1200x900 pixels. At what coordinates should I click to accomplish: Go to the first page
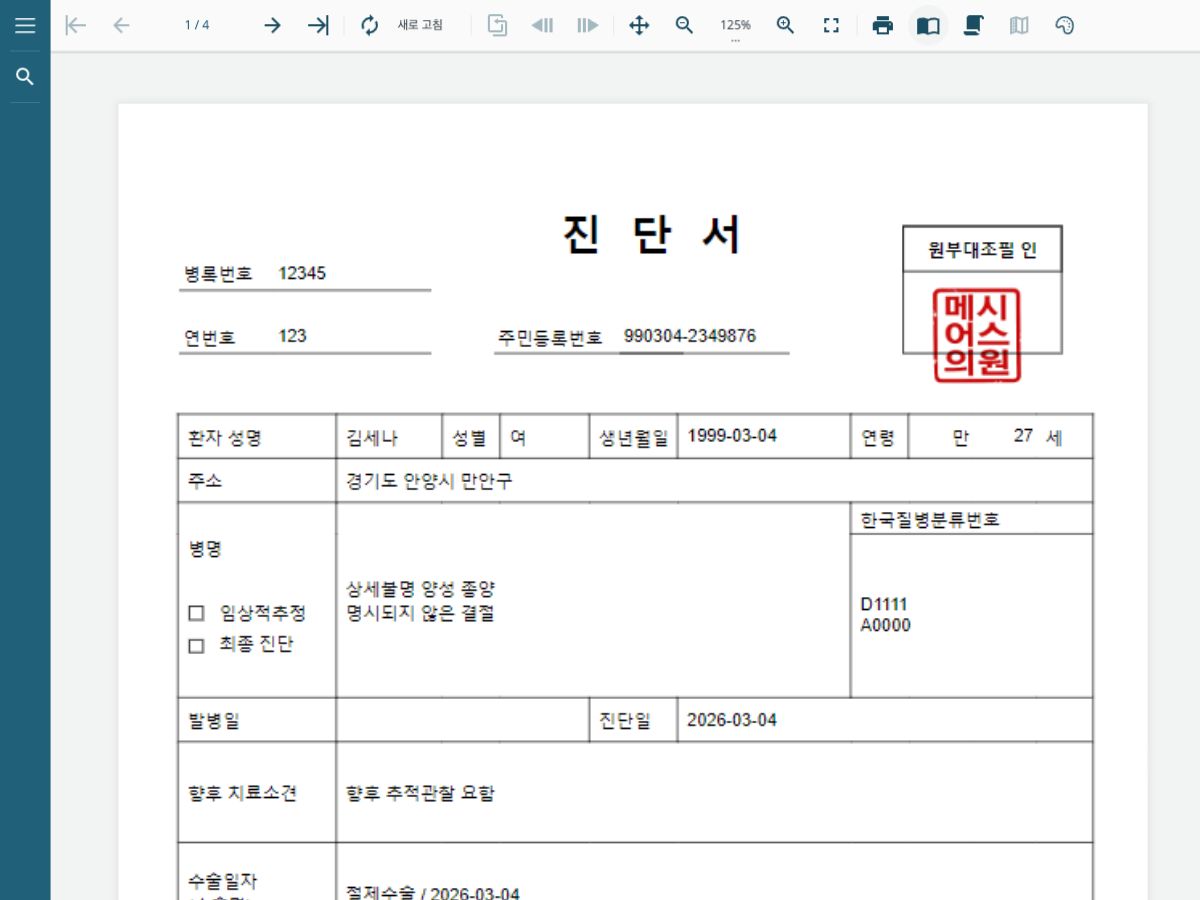point(75,25)
